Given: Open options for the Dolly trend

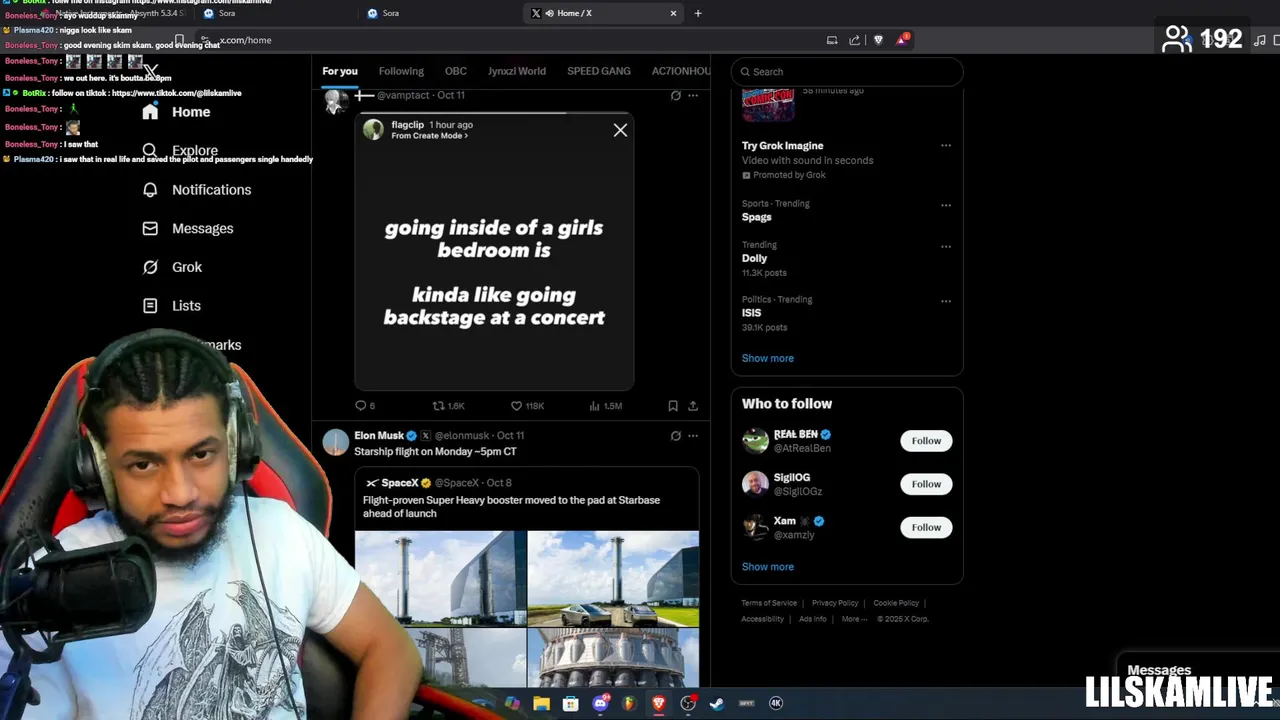Looking at the screenshot, I should (x=945, y=246).
